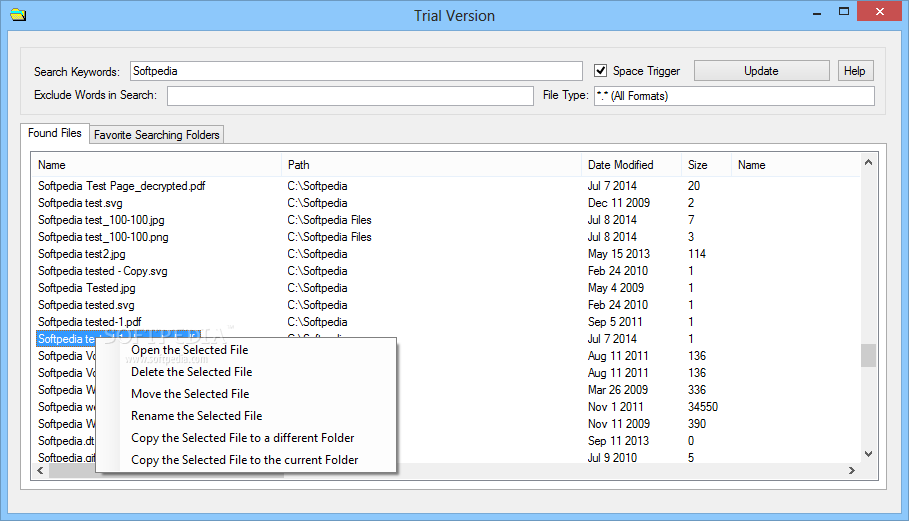Click size value 20
909x521 pixels.
[x=694, y=186]
